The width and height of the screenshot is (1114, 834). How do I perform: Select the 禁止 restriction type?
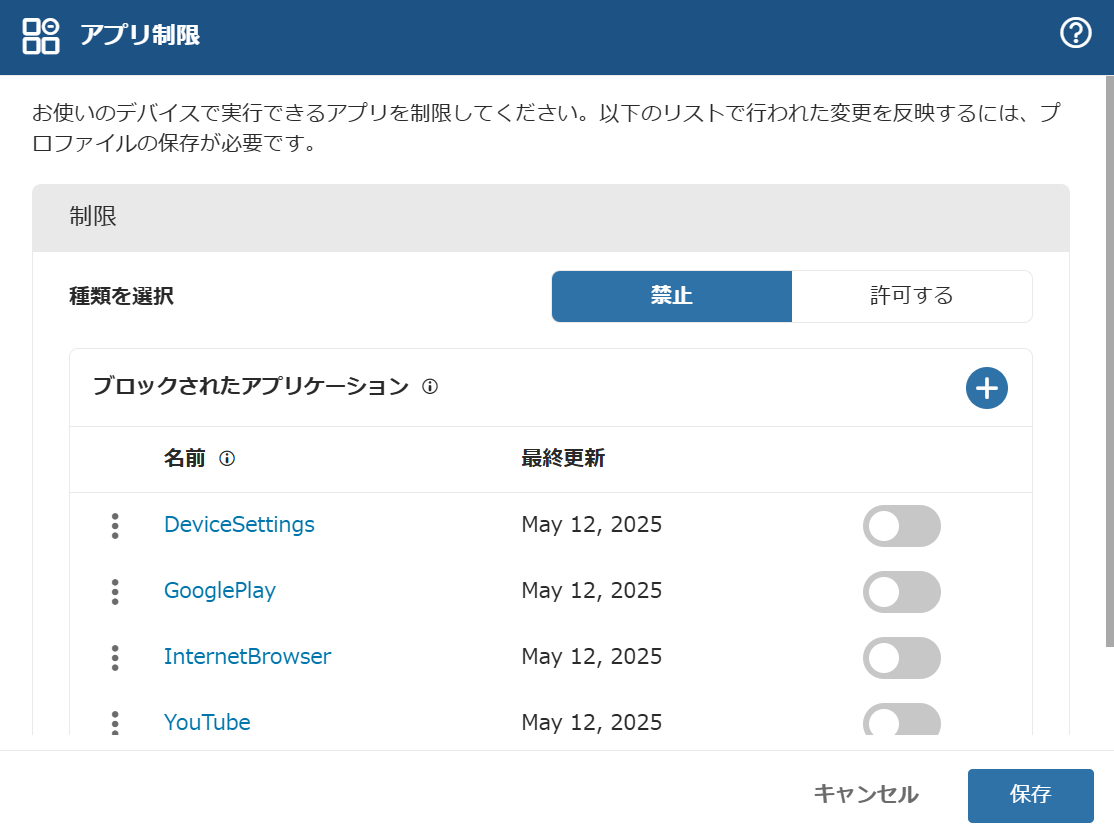click(x=671, y=296)
